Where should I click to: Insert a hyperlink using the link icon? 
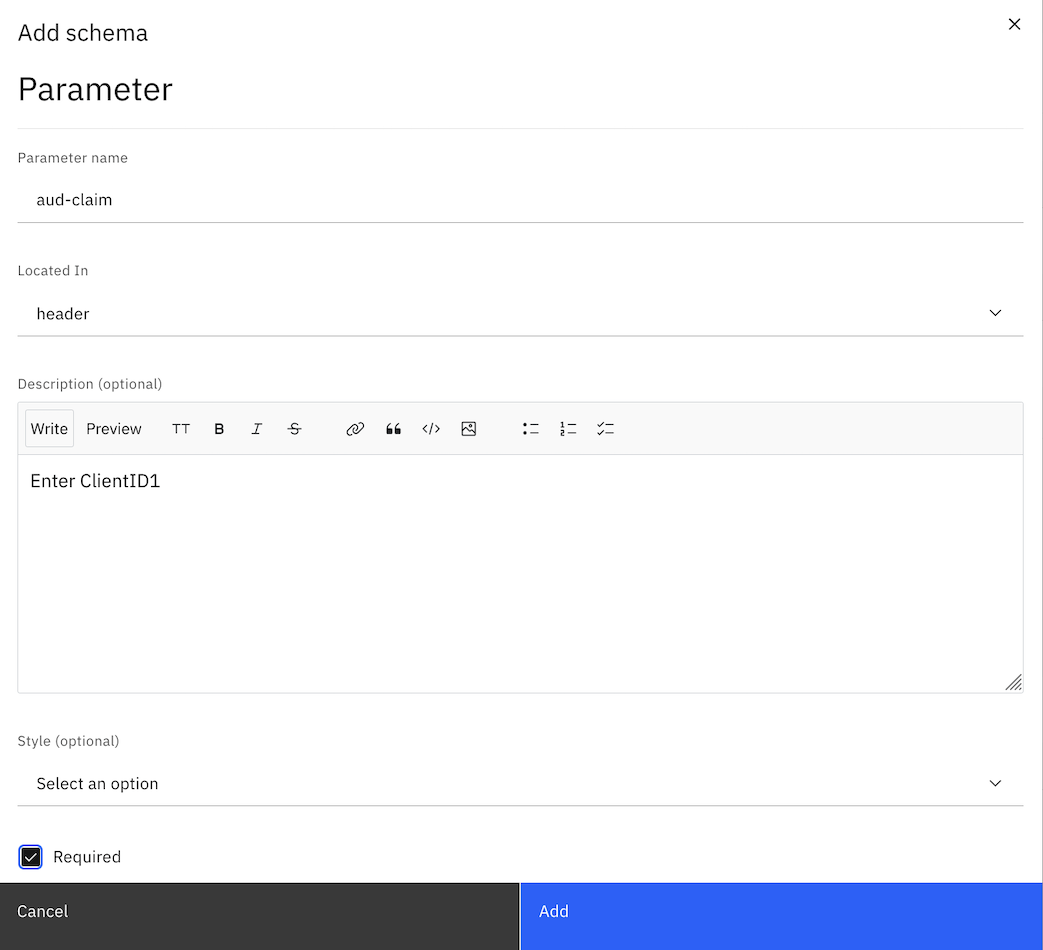[x=355, y=428]
